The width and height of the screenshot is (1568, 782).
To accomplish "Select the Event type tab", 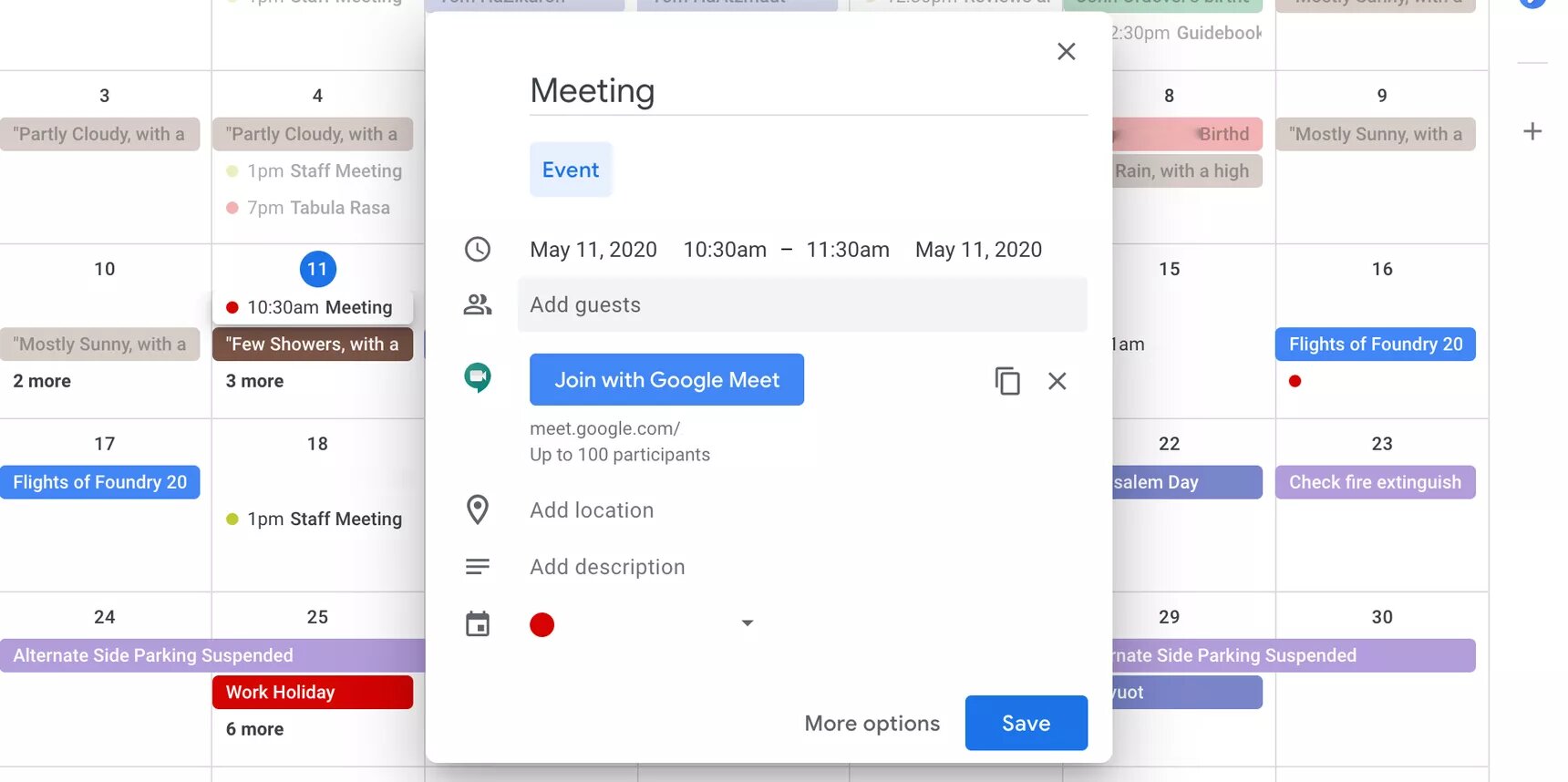I will tap(571, 170).
